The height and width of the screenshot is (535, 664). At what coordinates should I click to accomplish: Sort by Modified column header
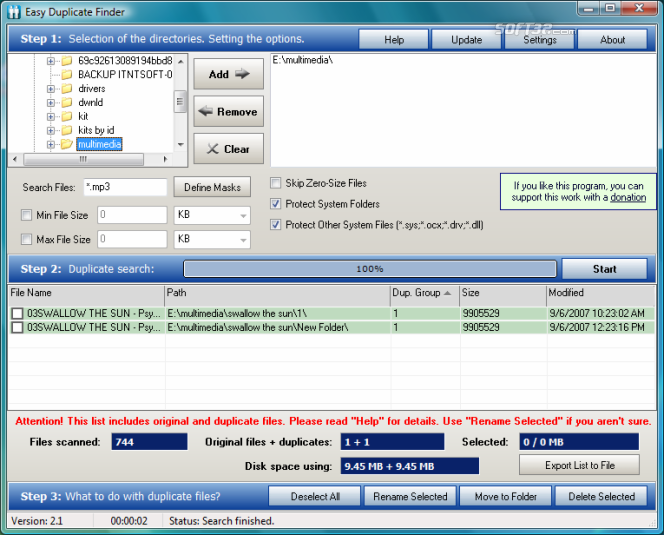pyautogui.click(x=600, y=293)
